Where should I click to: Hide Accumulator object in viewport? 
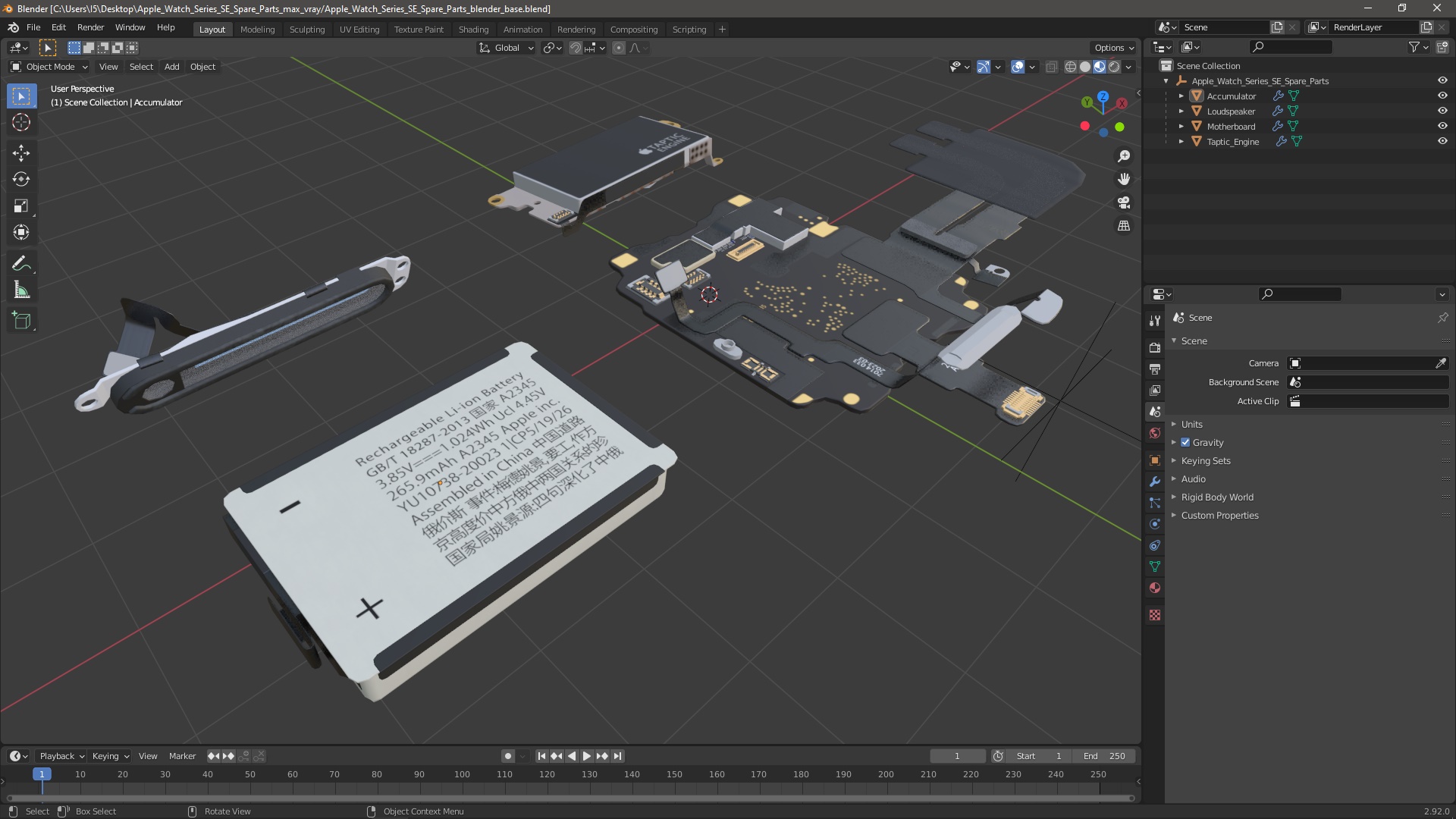[x=1442, y=96]
